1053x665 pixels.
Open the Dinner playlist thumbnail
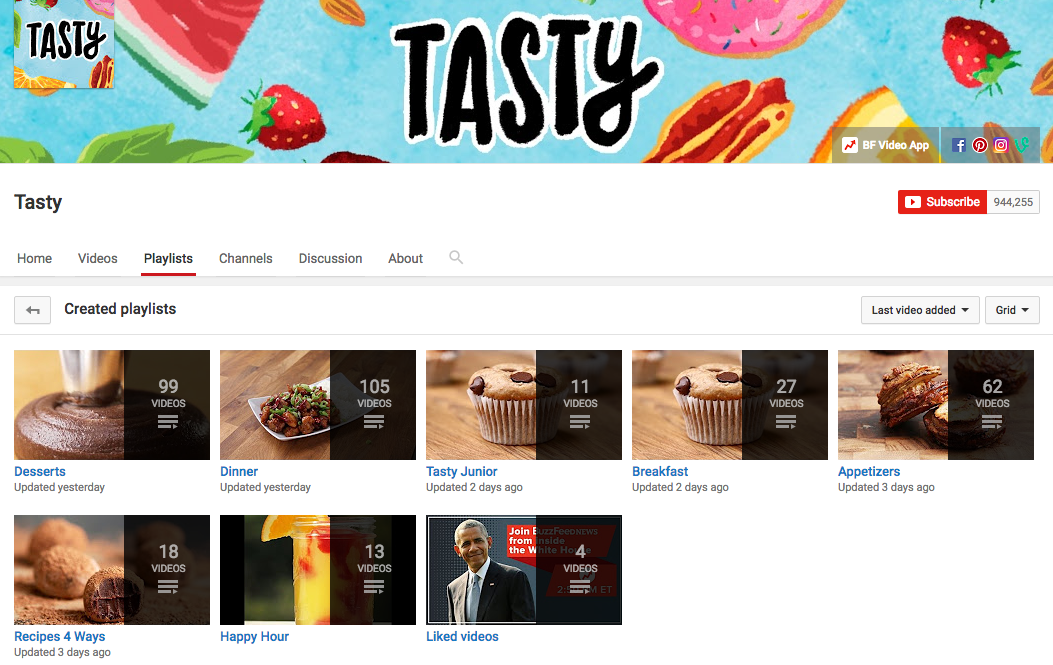pyautogui.click(x=318, y=405)
